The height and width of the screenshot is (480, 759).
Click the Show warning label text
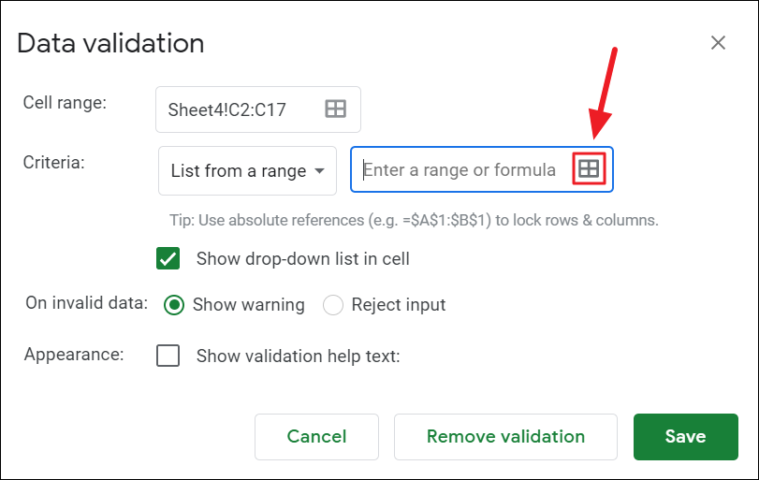249,305
